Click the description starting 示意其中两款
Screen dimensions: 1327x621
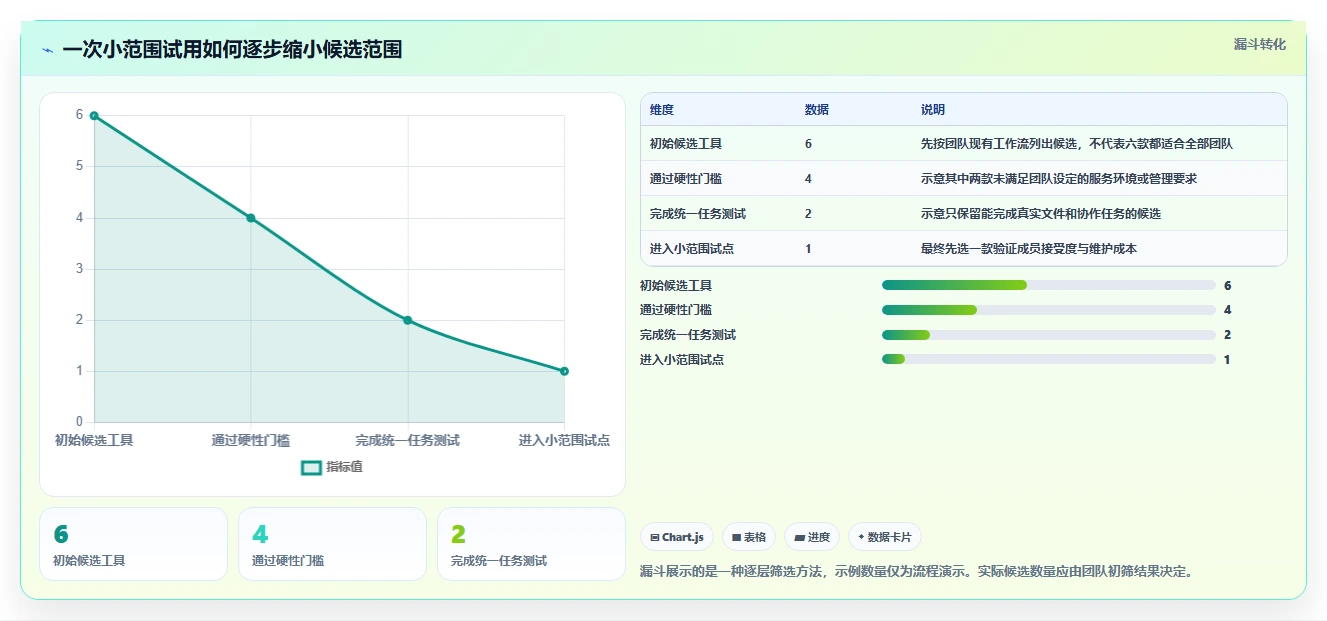pyautogui.click(x=1058, y=179)
